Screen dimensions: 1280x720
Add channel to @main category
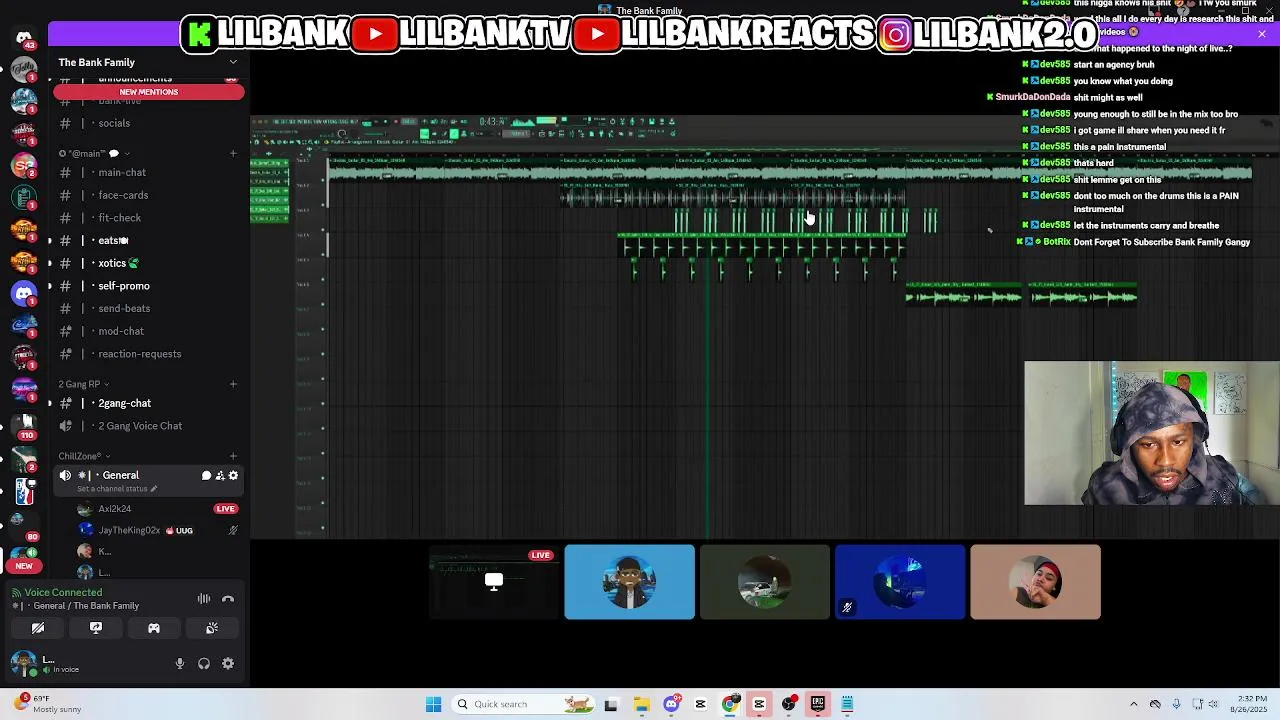233,154
